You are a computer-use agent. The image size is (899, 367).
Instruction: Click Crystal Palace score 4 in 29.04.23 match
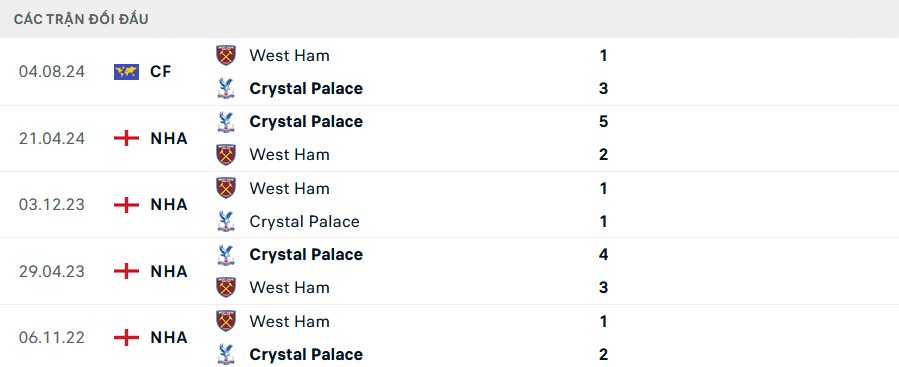click(603, 255)
